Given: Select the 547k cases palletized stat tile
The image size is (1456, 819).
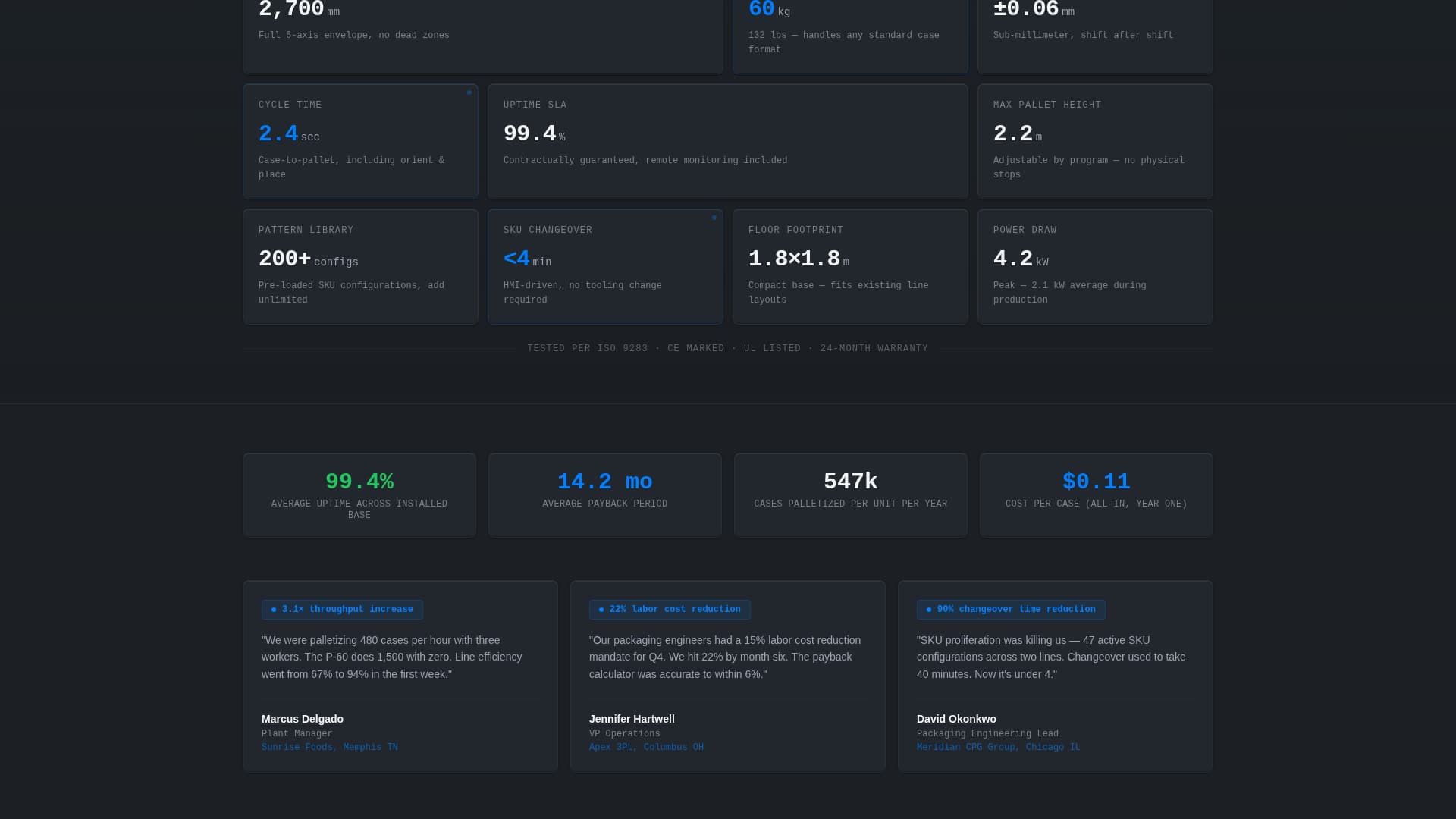Looking at the screenshot, I should 850,494.
